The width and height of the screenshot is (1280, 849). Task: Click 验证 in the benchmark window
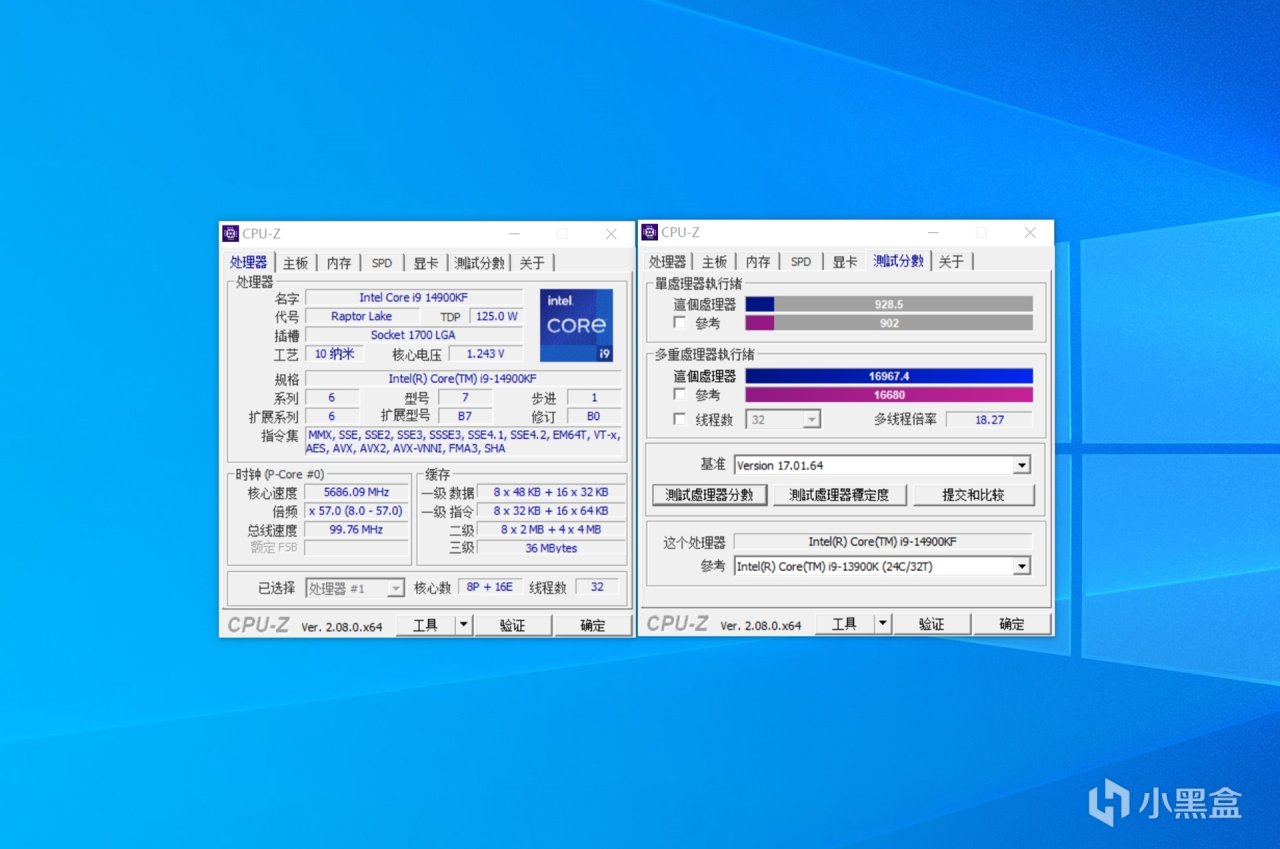pyautogui.click(x=931, y=624)
